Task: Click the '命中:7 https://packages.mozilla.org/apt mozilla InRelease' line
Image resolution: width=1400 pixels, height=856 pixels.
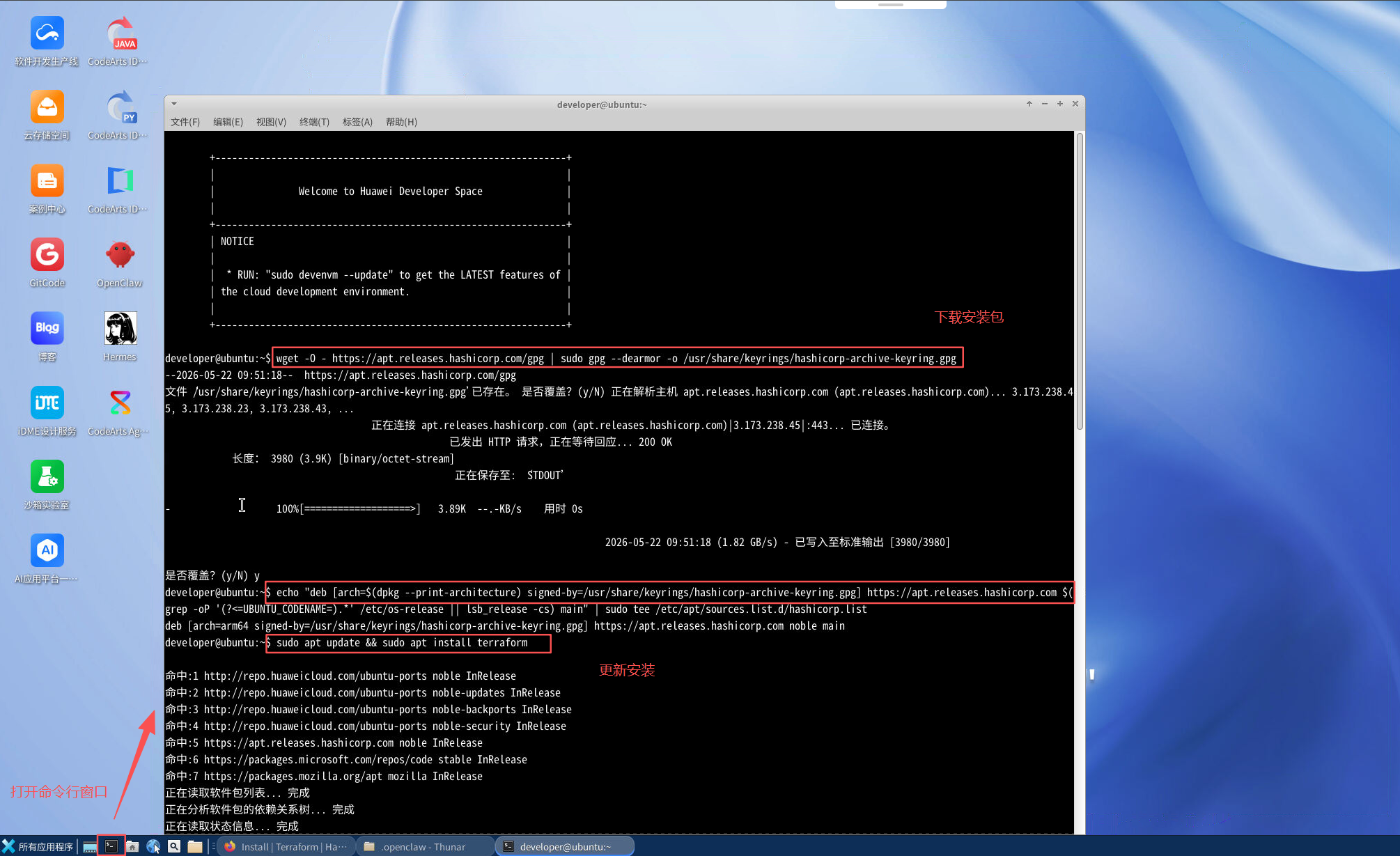Action: point(324,777)
